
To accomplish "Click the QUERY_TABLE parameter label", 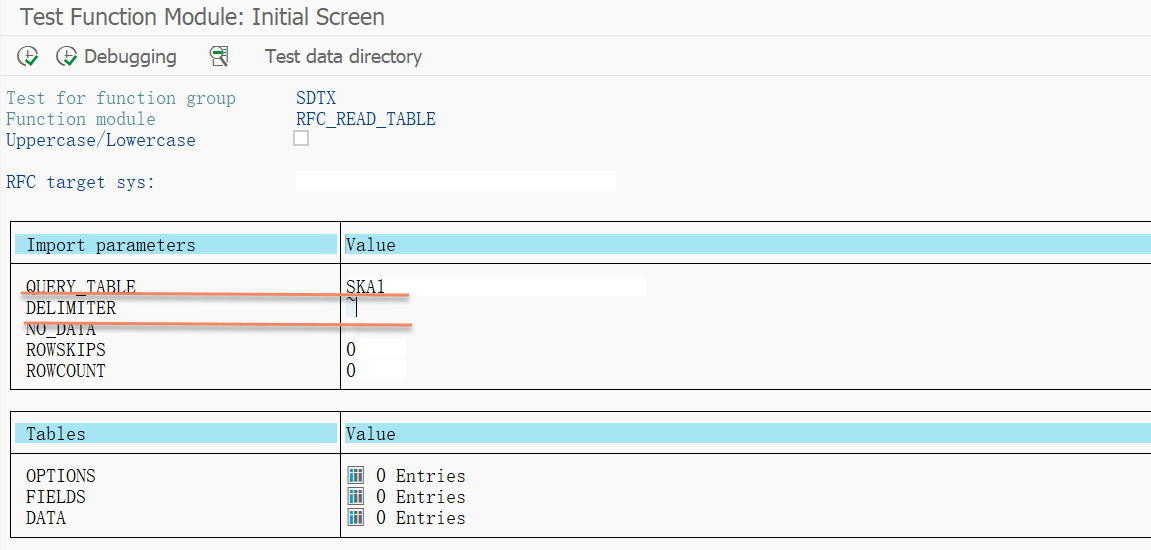I will coord(81,286).
